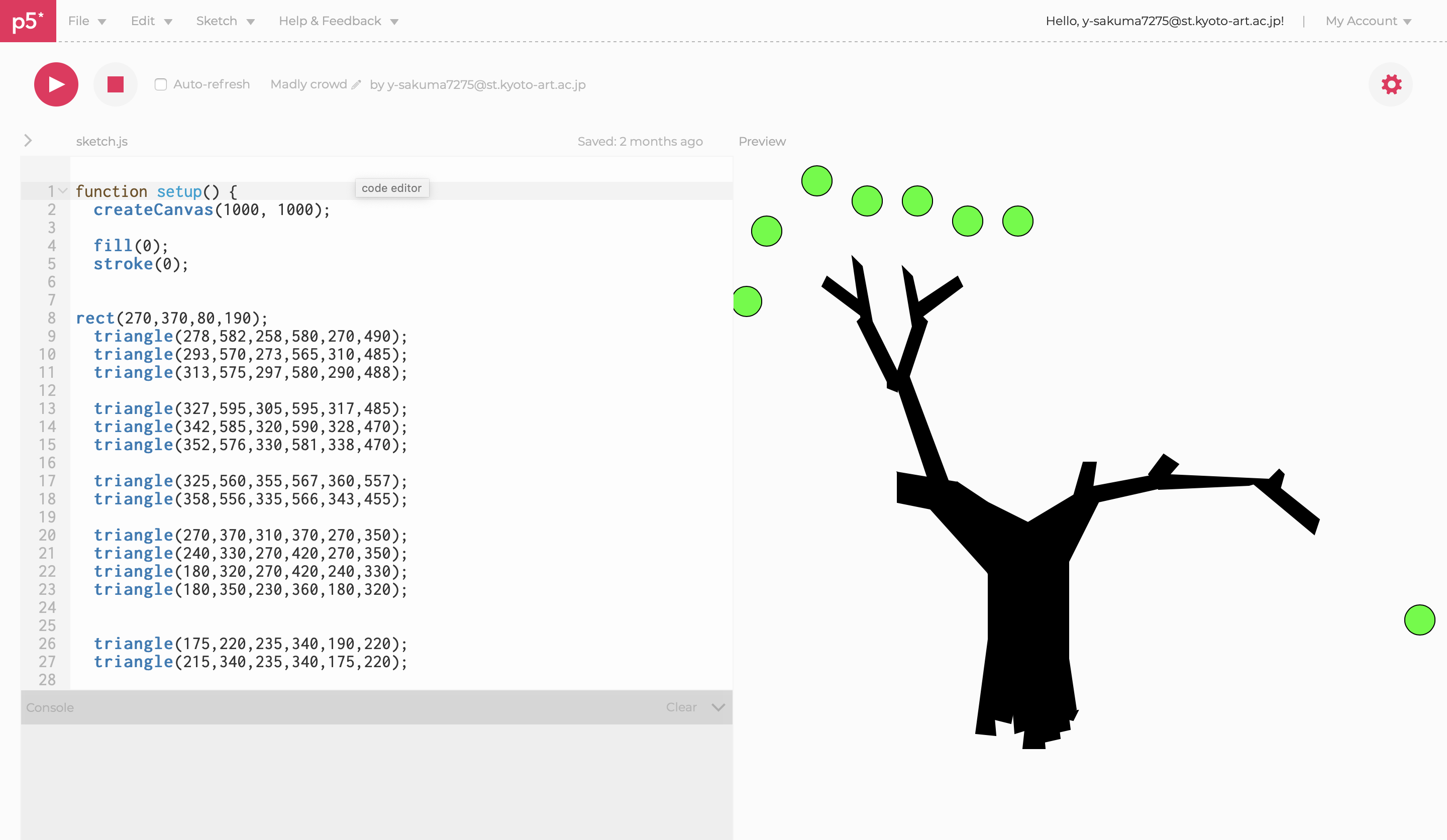
Task: Click the sketch name Madly crowd
Action: point(308,84)
